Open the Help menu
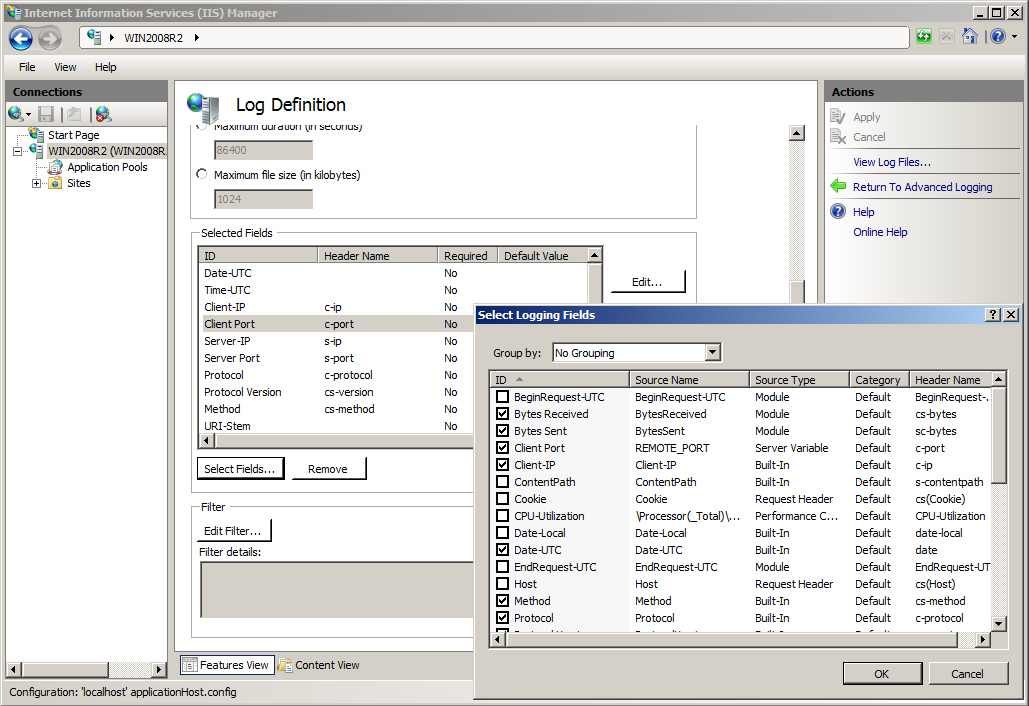This screenshot has height=706, width=1029. coord(105,67)
